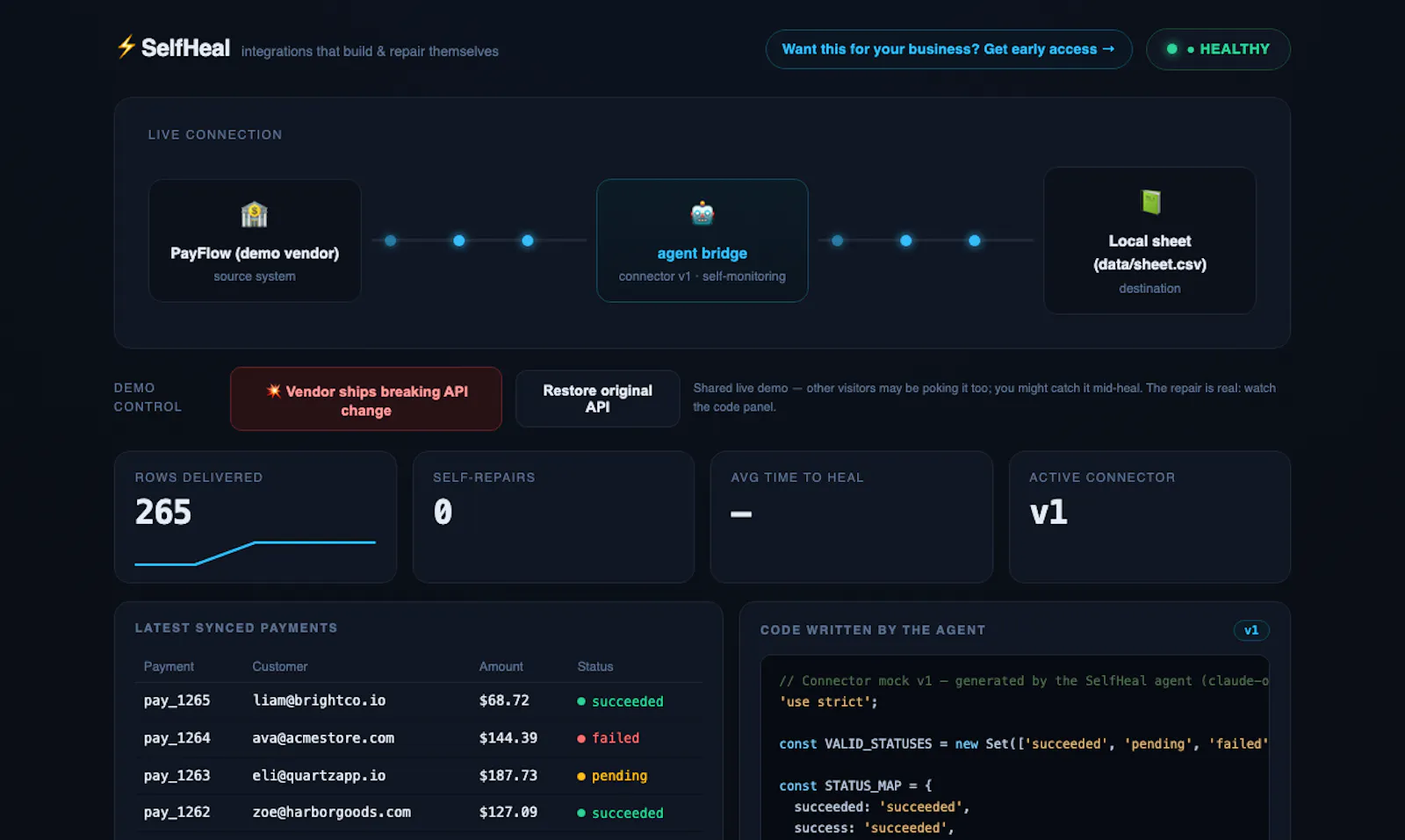Click customer eli@quartzapp.io

(x=320, y=776)
